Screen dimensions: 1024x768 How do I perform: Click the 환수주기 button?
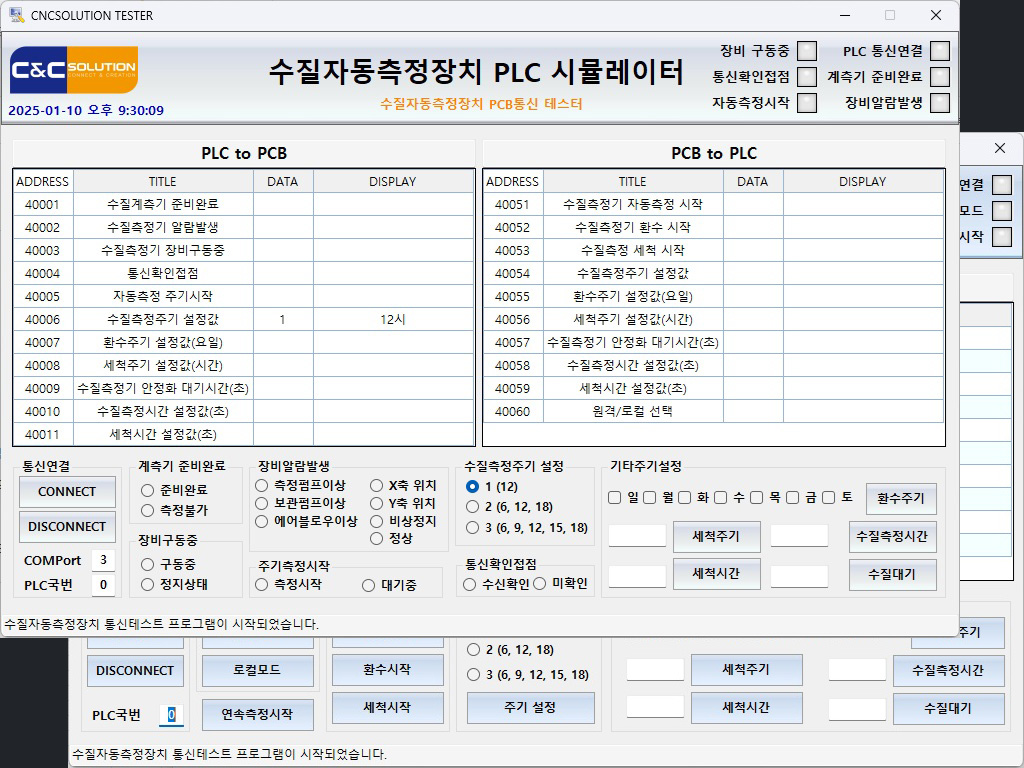(x=901, y=498)
